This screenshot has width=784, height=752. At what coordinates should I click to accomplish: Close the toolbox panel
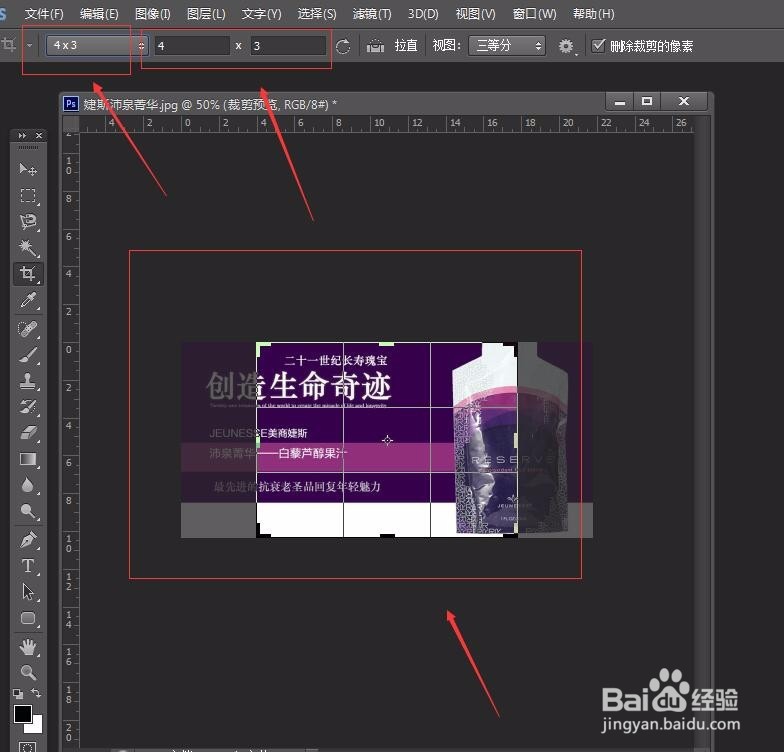(x=39, y=136)
